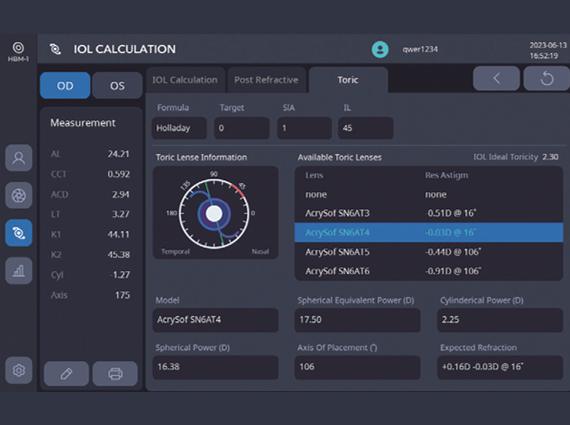Select the 'none' lens row

coord(429,195)
